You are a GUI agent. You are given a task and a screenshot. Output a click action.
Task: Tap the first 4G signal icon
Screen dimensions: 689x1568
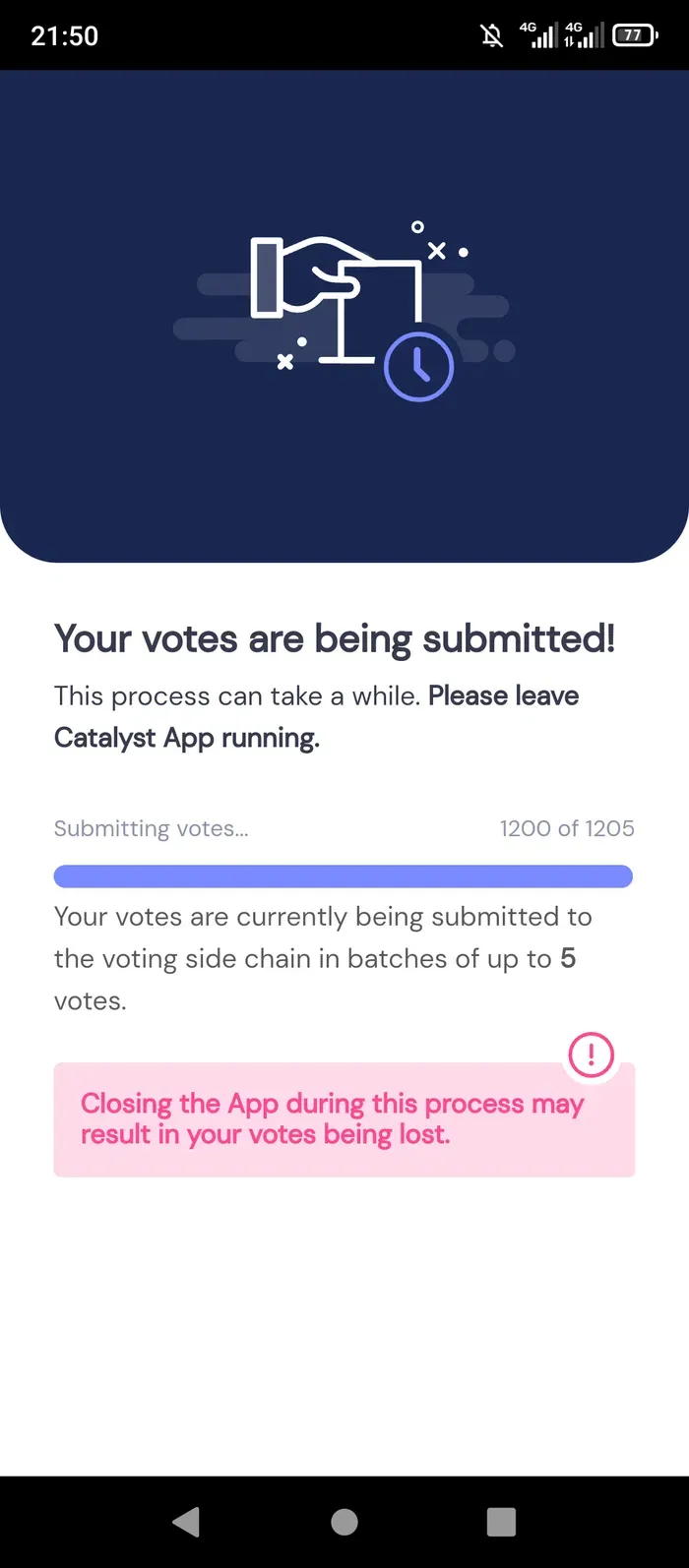click(x=538, y=35)
